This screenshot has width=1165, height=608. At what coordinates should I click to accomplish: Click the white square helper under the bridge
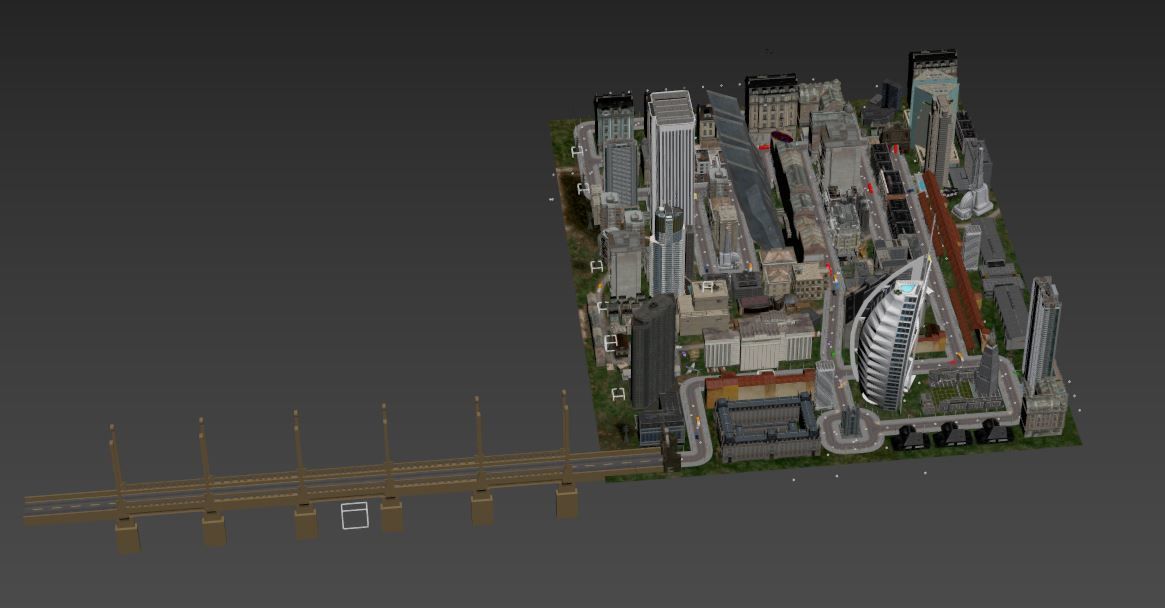pos(355,516)
